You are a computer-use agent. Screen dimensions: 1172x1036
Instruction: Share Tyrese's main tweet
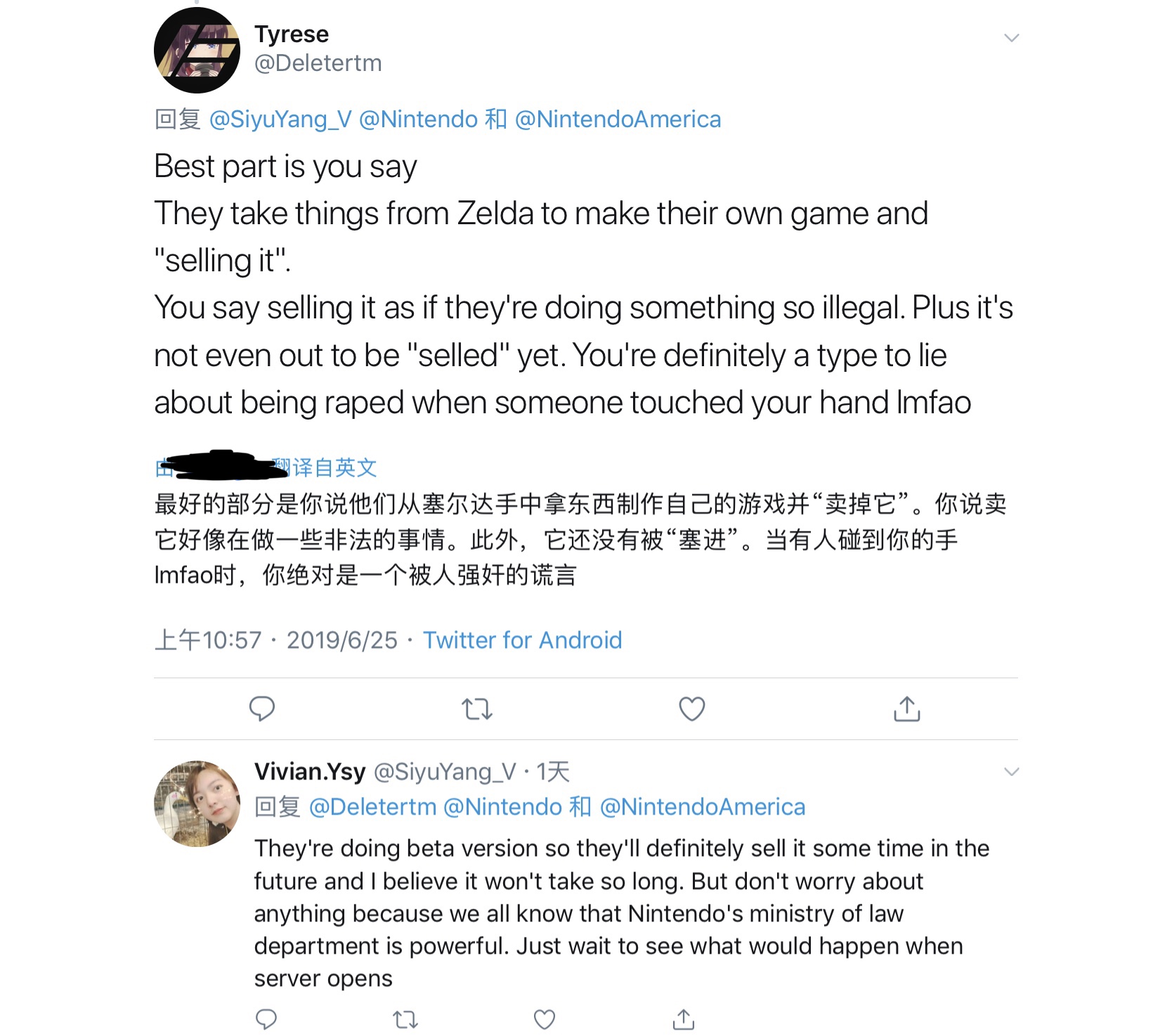coord(907,708)
